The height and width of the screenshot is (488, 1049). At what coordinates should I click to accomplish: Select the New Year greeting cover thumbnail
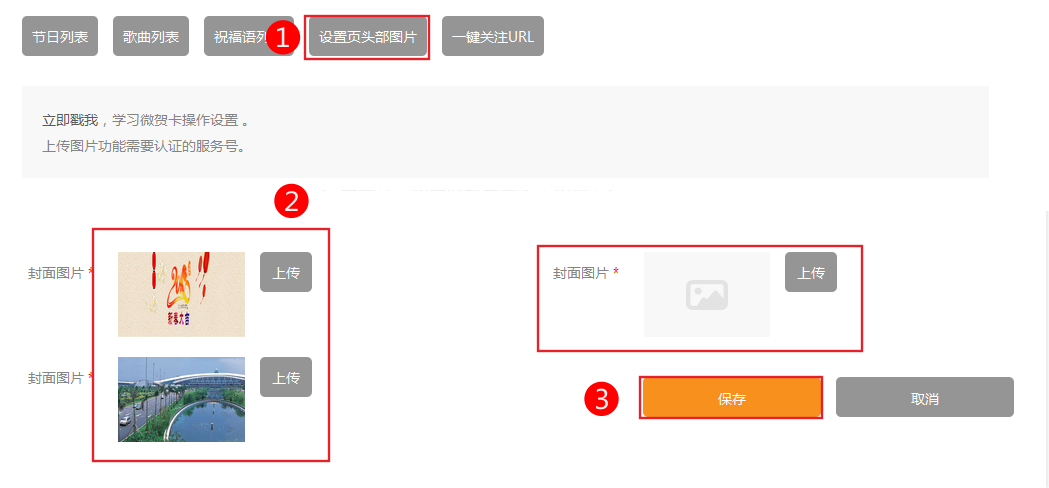(181, 294)
